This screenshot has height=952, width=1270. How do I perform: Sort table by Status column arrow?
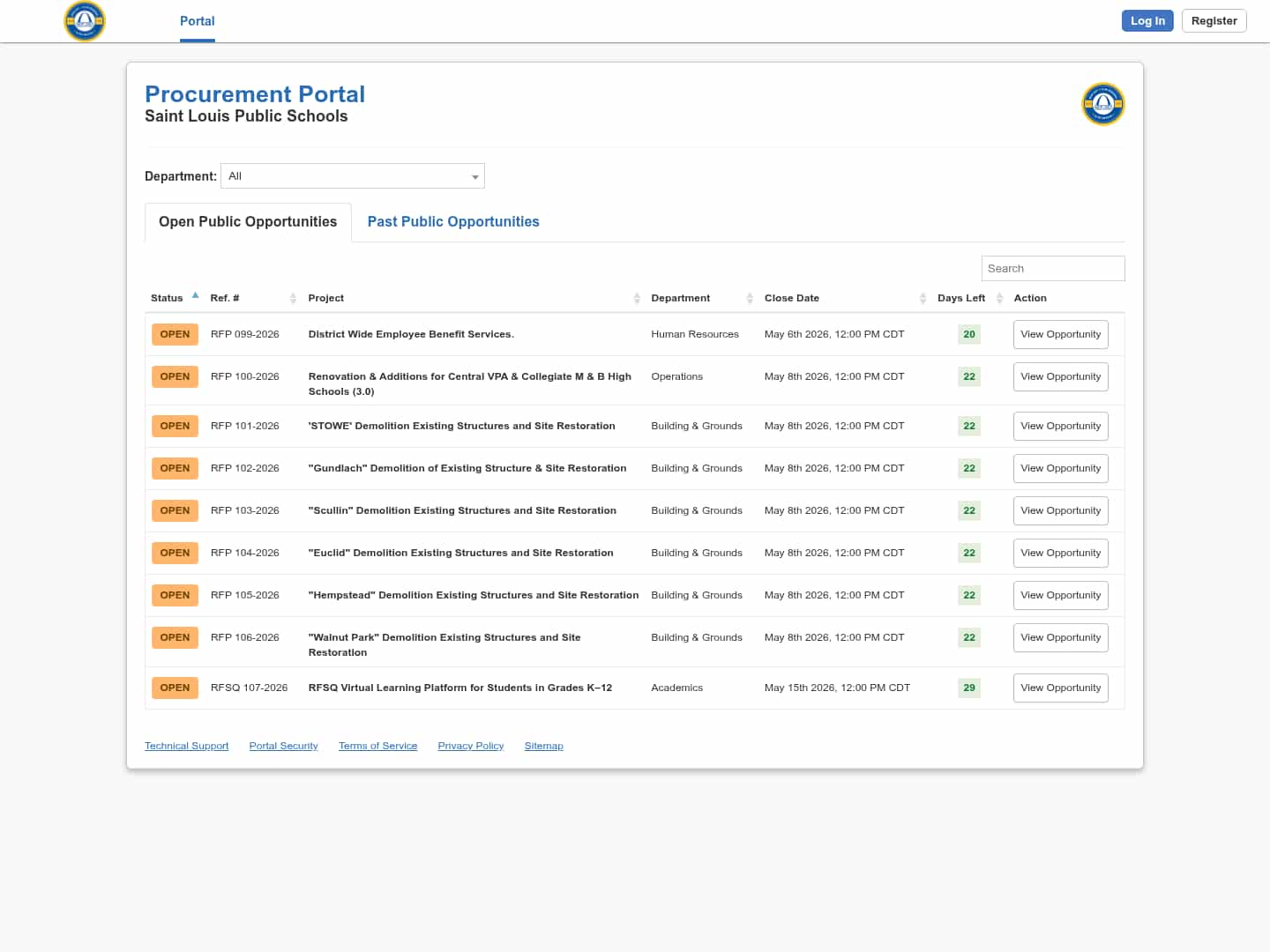[195, 296]
